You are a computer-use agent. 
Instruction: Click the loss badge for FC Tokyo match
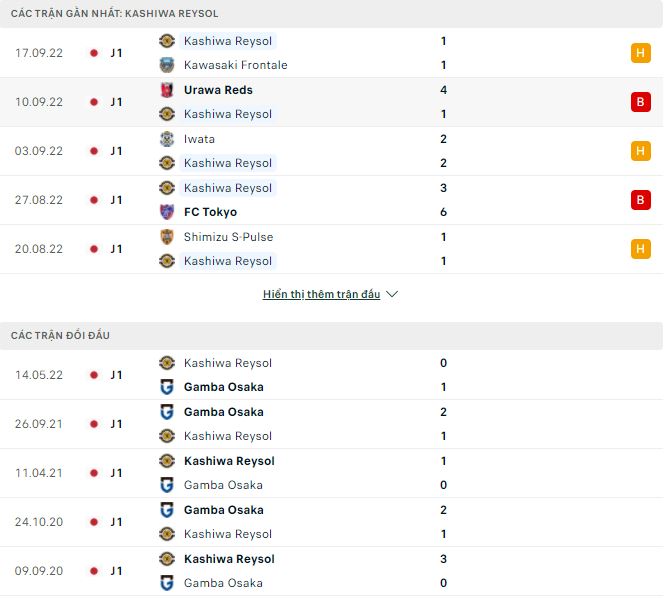[x=641, y=200]
